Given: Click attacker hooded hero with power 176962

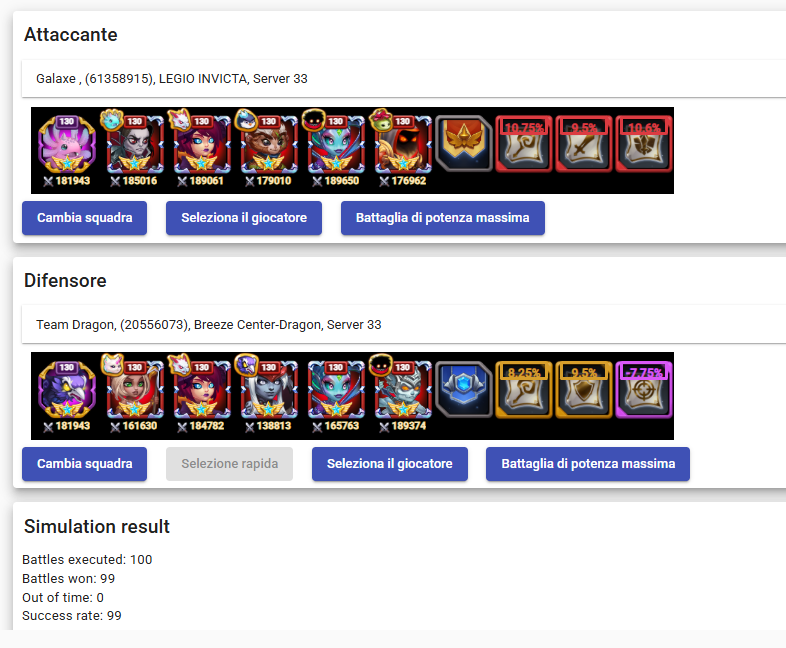Looking at the screenshot, I should coord(403,144).
